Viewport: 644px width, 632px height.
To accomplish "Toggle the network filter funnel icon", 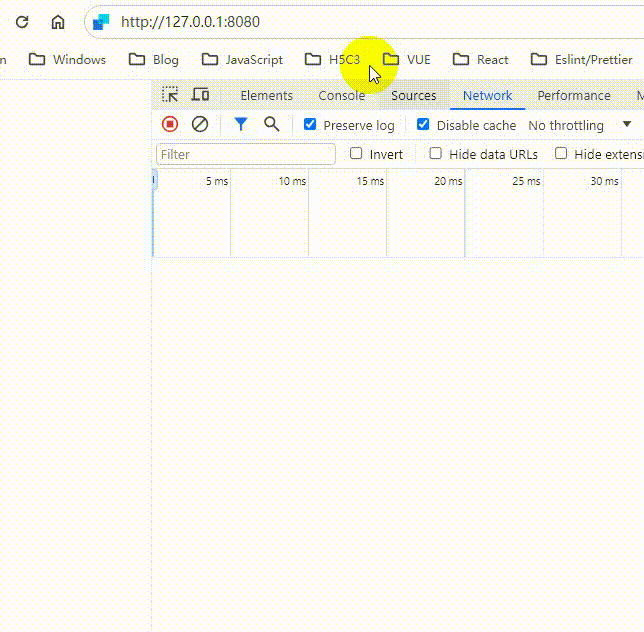I will 241,124.
